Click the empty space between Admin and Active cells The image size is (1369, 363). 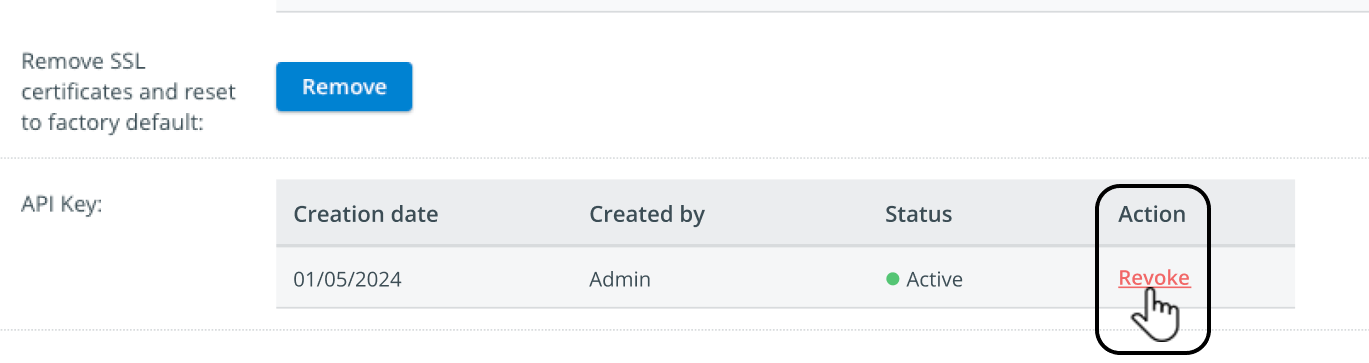click(768, 279)
